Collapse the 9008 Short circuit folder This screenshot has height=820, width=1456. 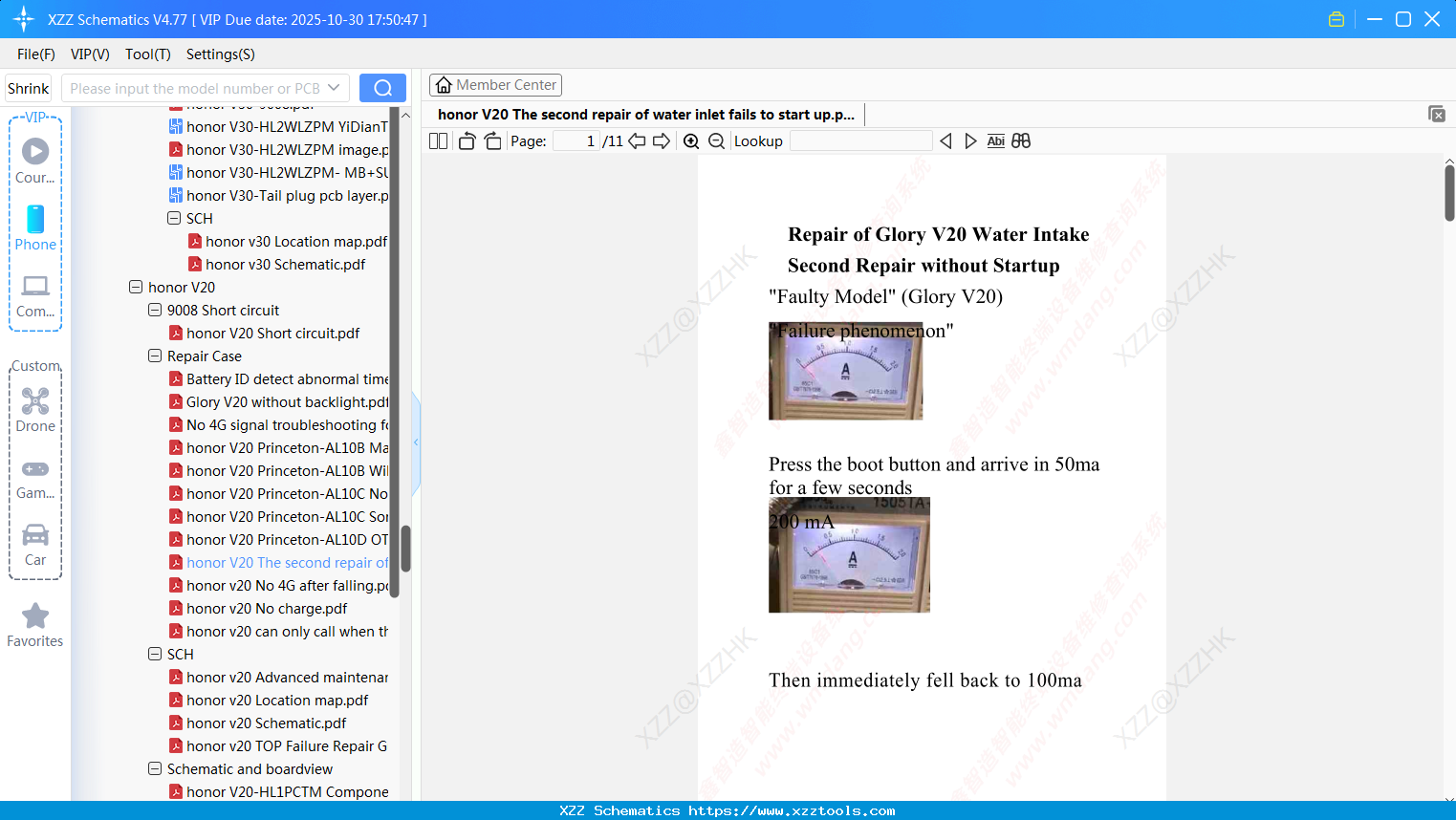click(x=155, y=310)
